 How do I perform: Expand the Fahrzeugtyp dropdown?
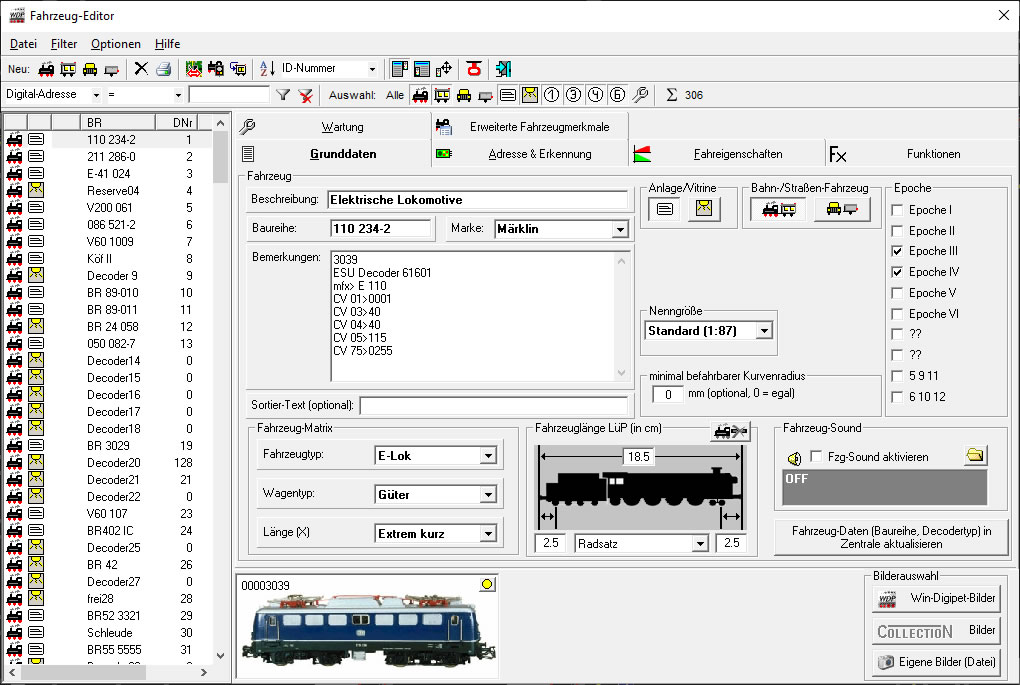[488, 456]
